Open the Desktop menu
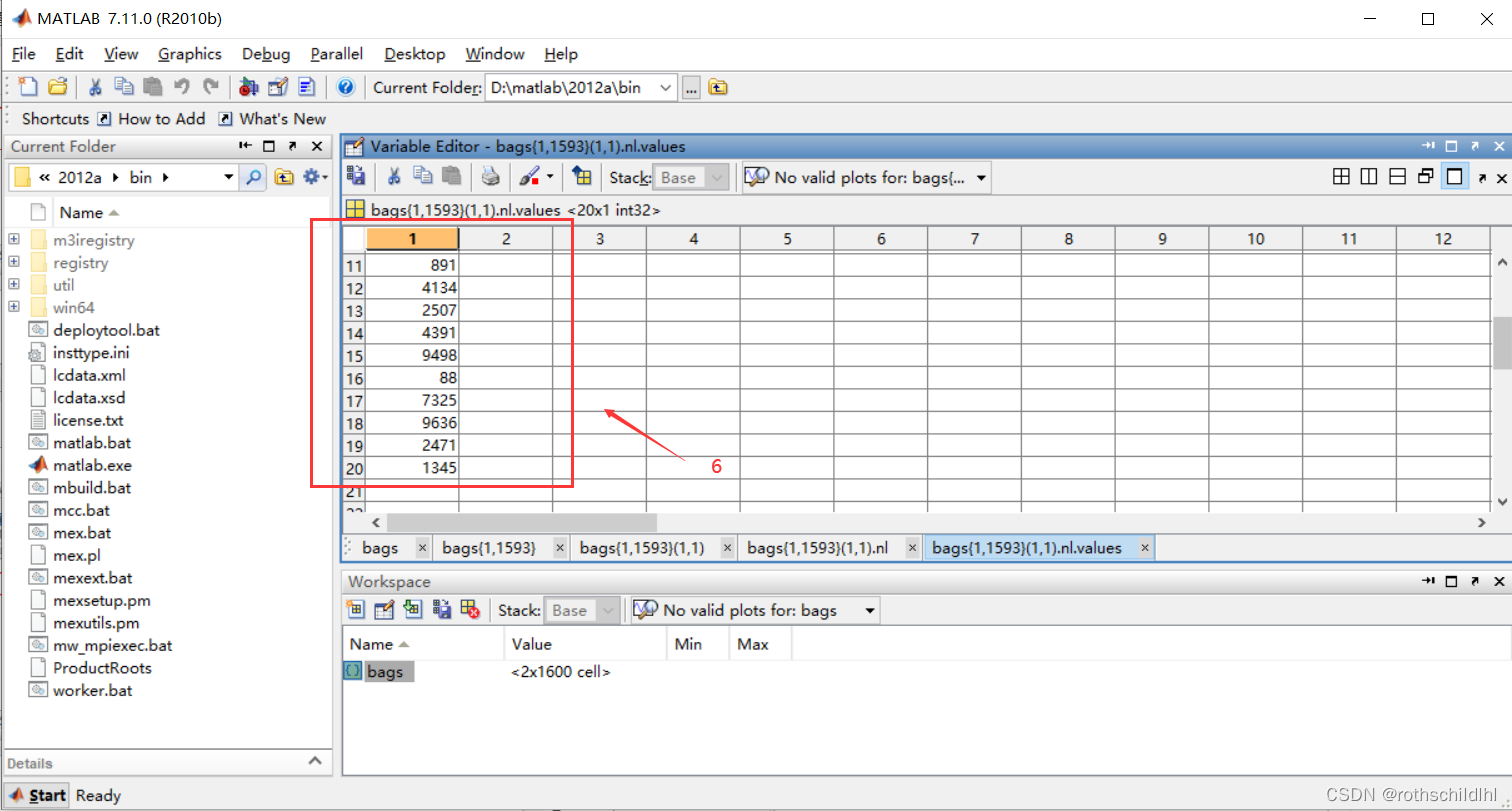 pos(415,54)
